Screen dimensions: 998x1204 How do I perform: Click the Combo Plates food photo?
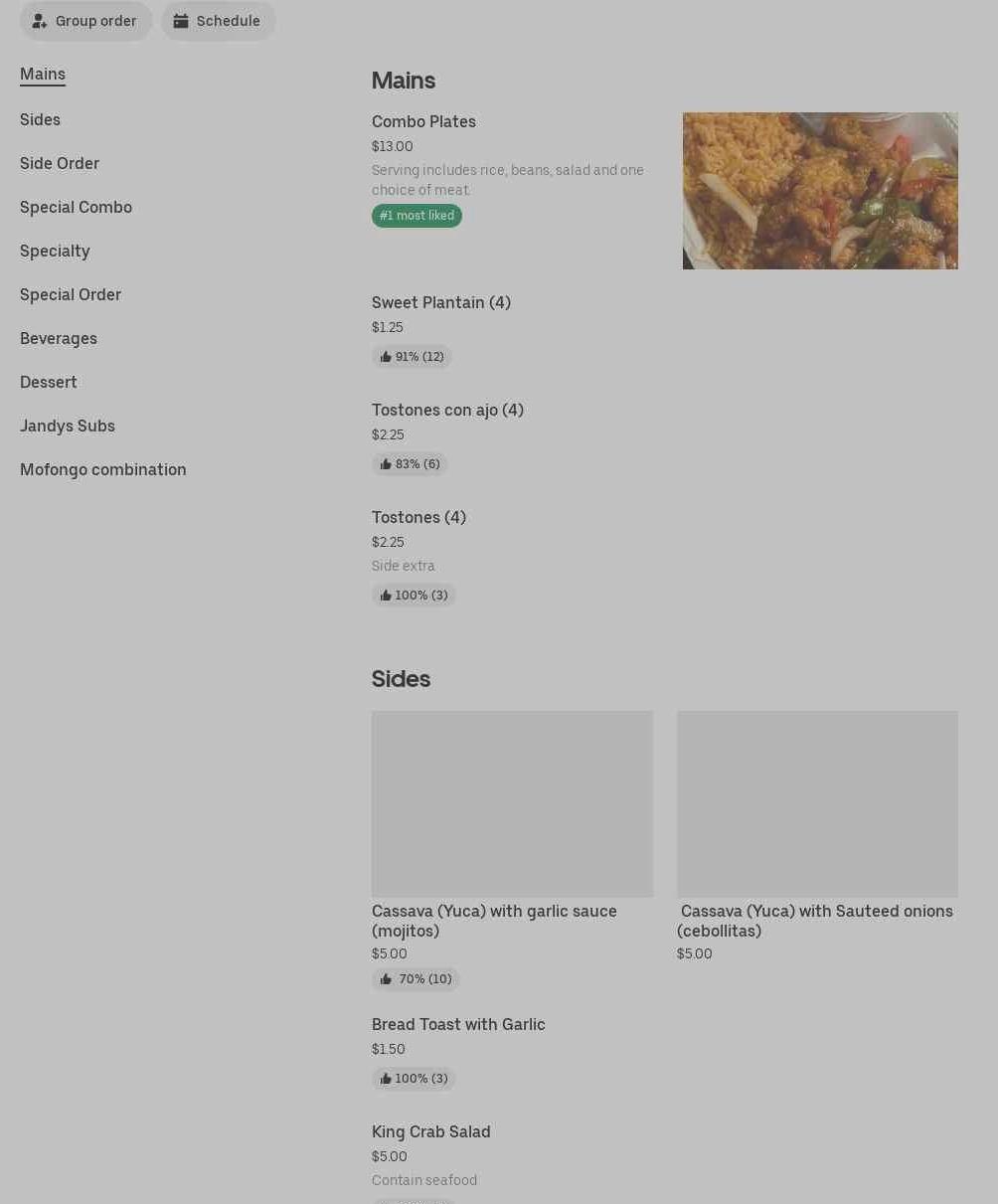click(x=820, y=191)
